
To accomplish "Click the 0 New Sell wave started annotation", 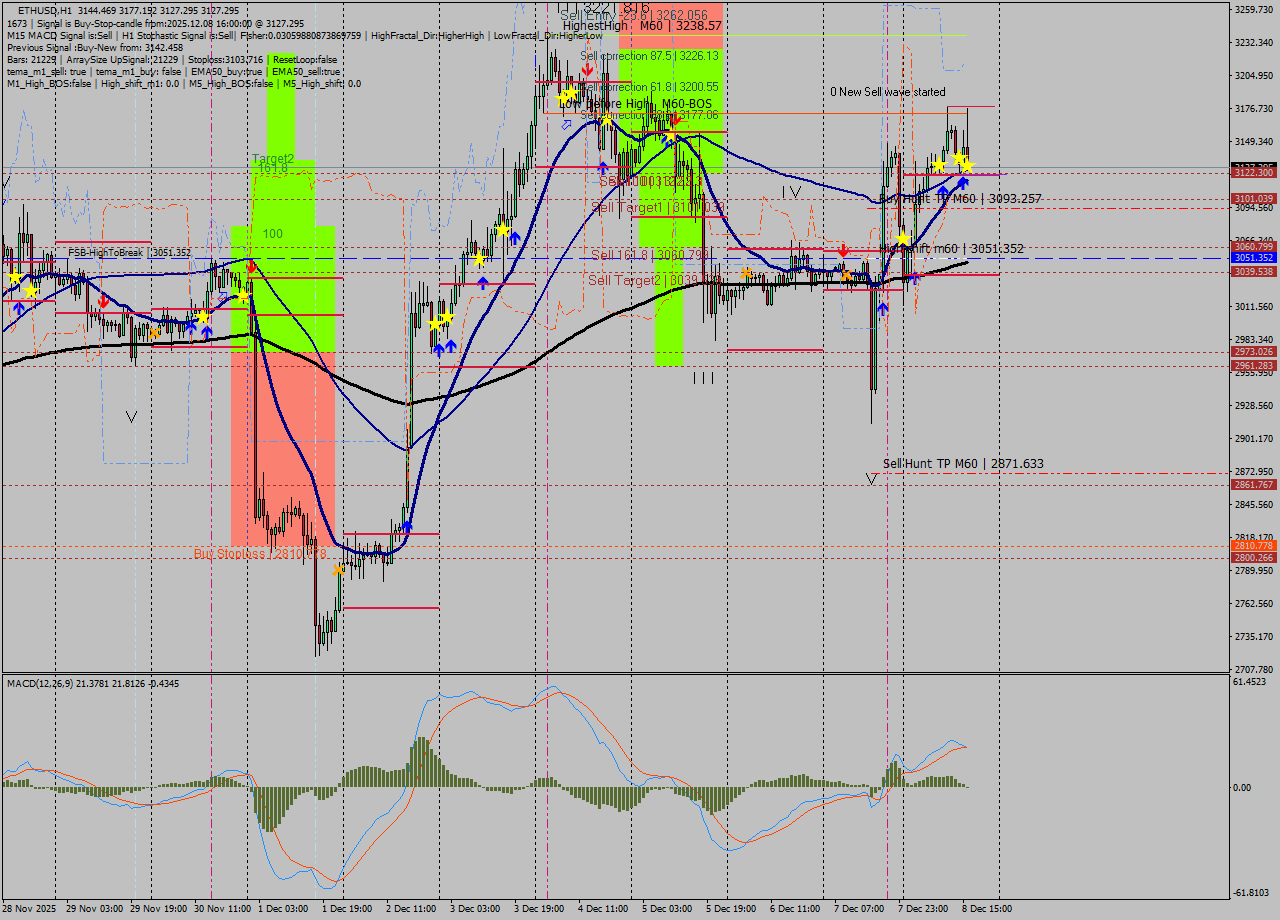I will click(x=888, y=92).
